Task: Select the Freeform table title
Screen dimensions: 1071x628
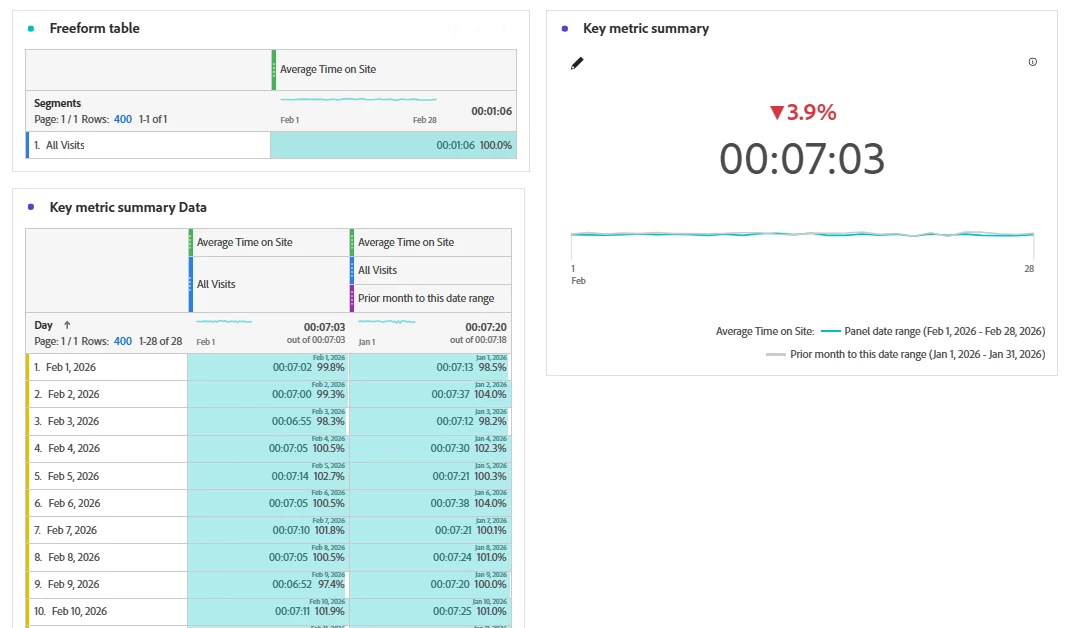Action: coord(94,29)
